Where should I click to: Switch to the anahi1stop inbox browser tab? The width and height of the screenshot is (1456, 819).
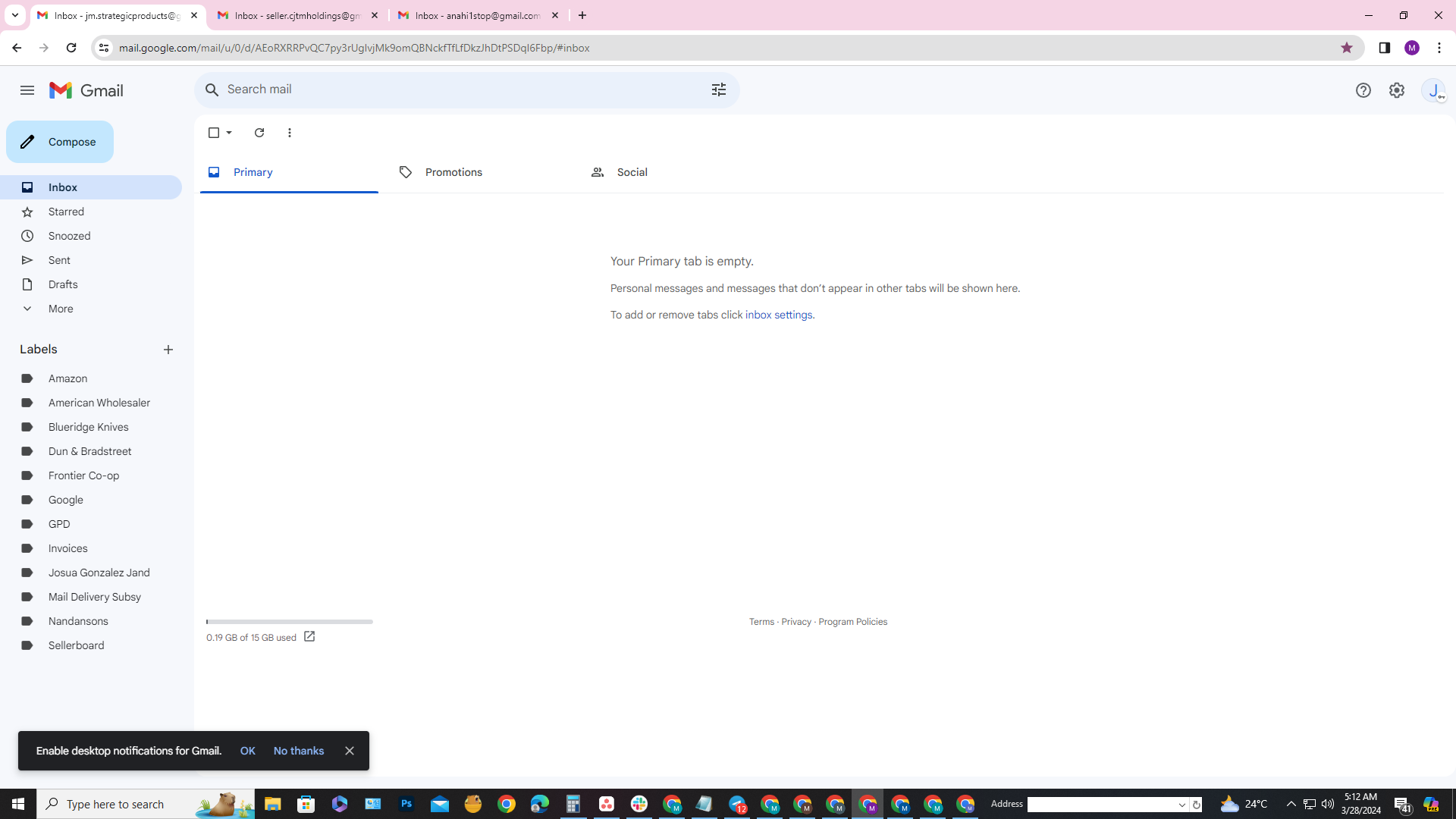pos(478,15)
